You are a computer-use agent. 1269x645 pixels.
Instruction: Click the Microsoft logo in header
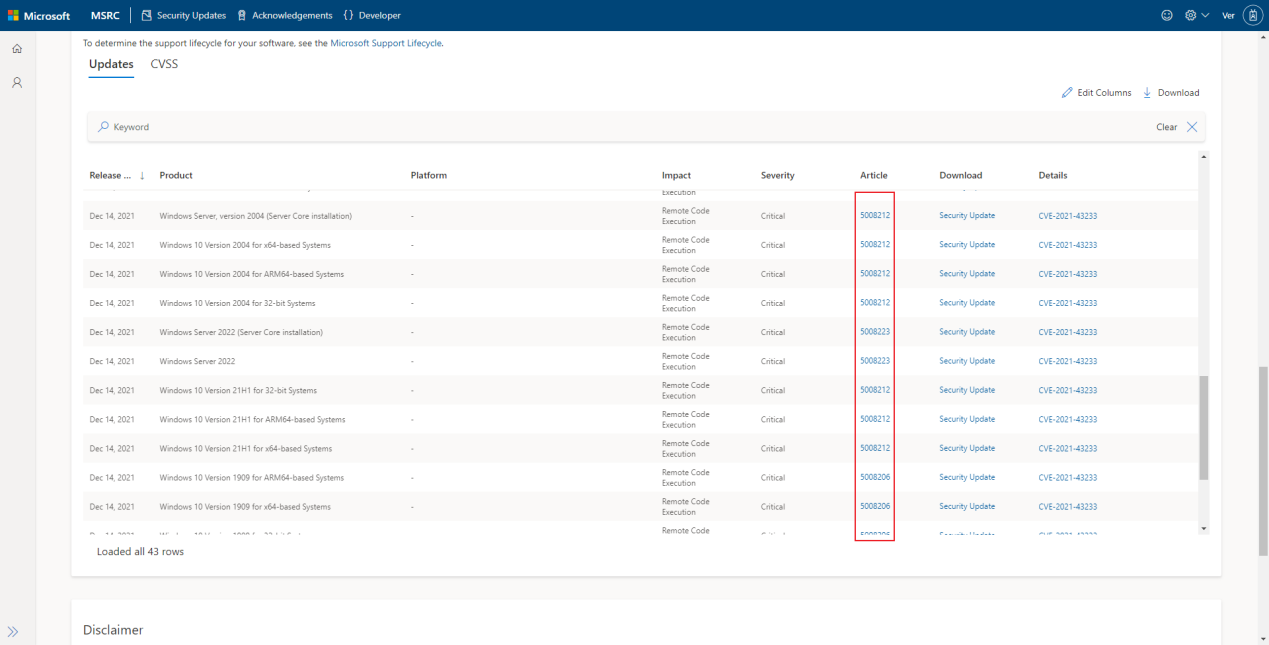pos(39,15)
